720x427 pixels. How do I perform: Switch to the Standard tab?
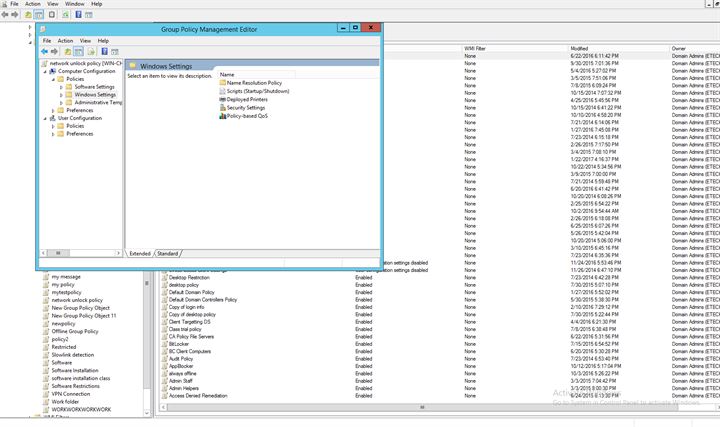(168, 254)
